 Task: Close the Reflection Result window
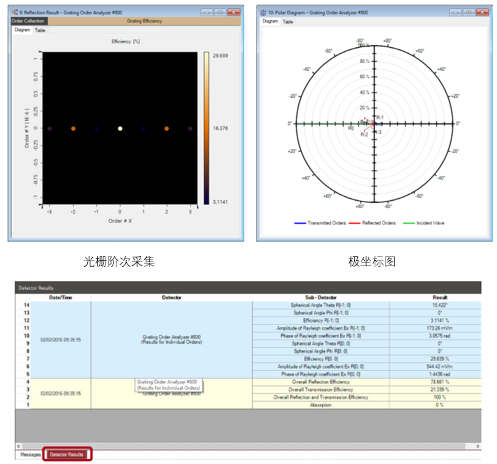234,12
